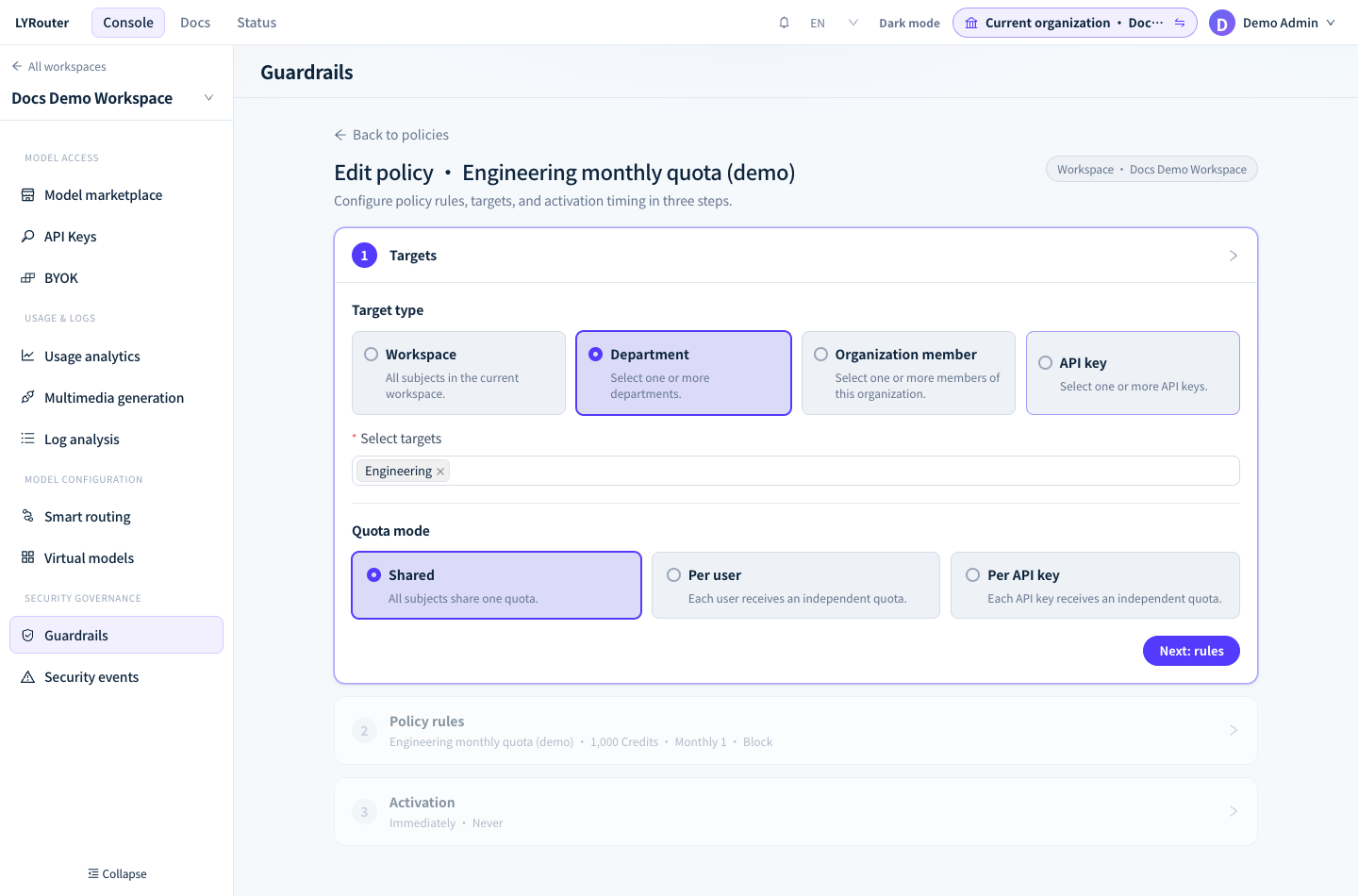The width and height of the screenshot is (1358, 896).
Task: Click the Next: rules button
Action: click(x=1191, y=651)
